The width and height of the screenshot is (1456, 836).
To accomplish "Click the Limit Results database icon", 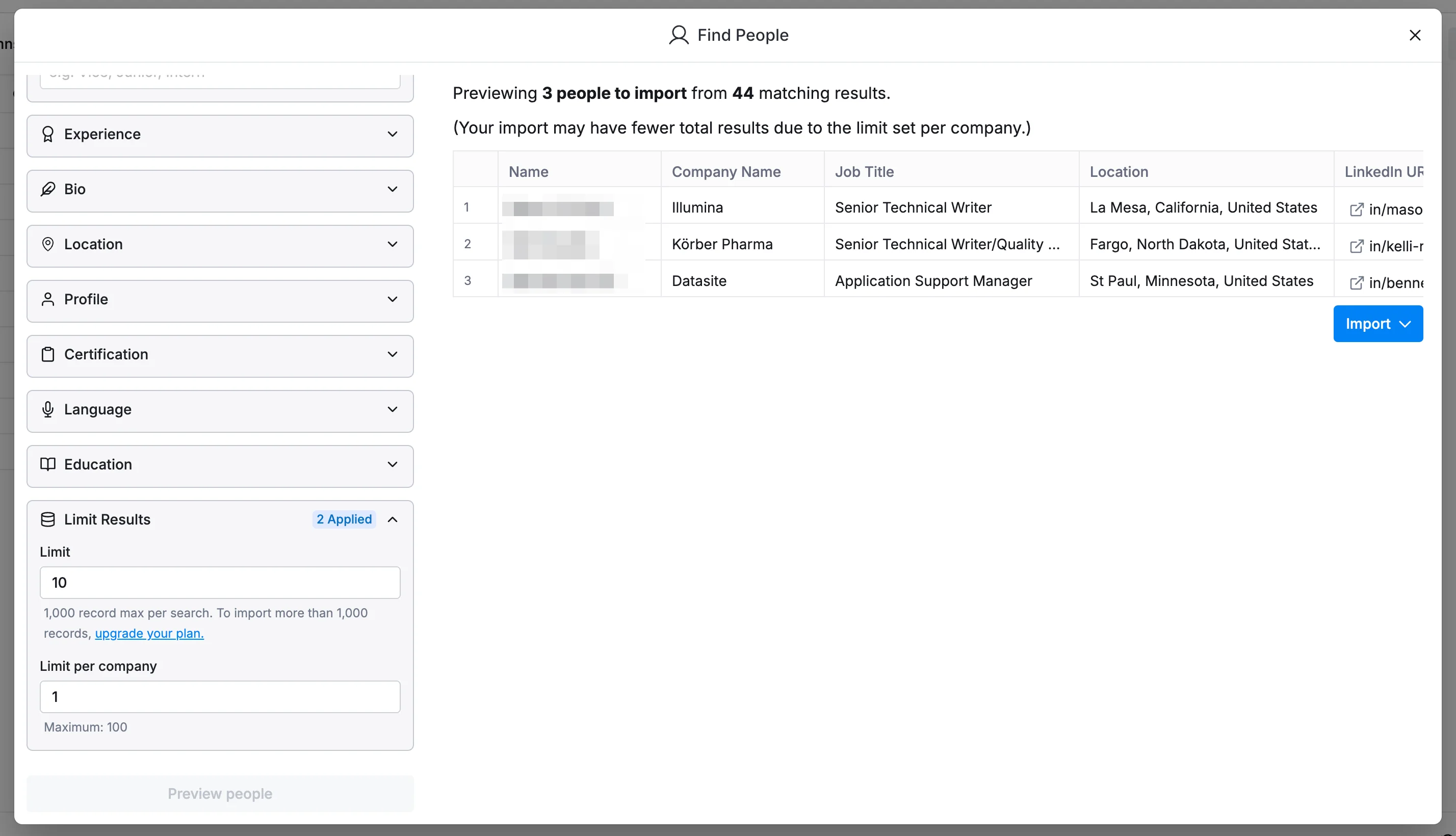I will (x=47, y=519).
